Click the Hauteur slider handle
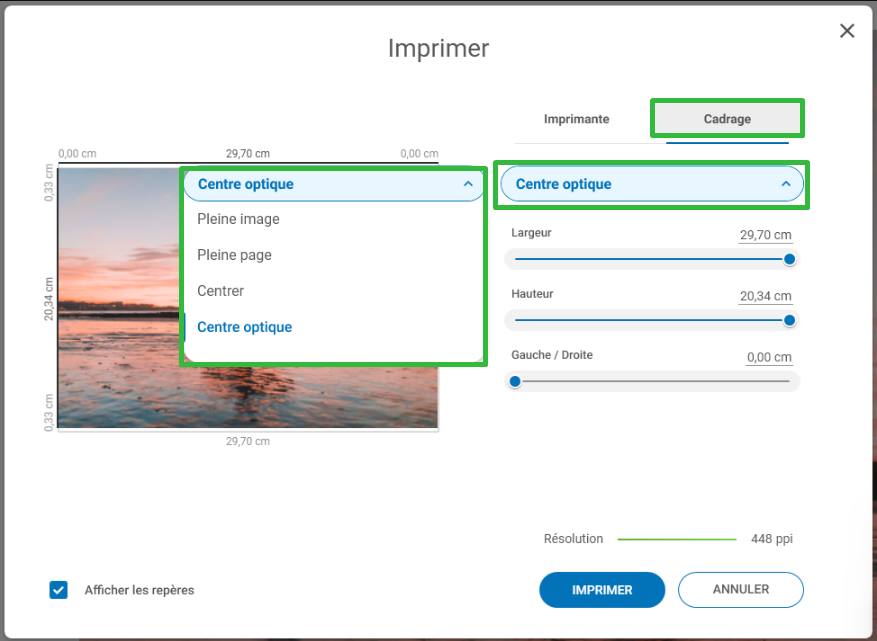This screenshot has height=641, width=877. tap(789, 320)
